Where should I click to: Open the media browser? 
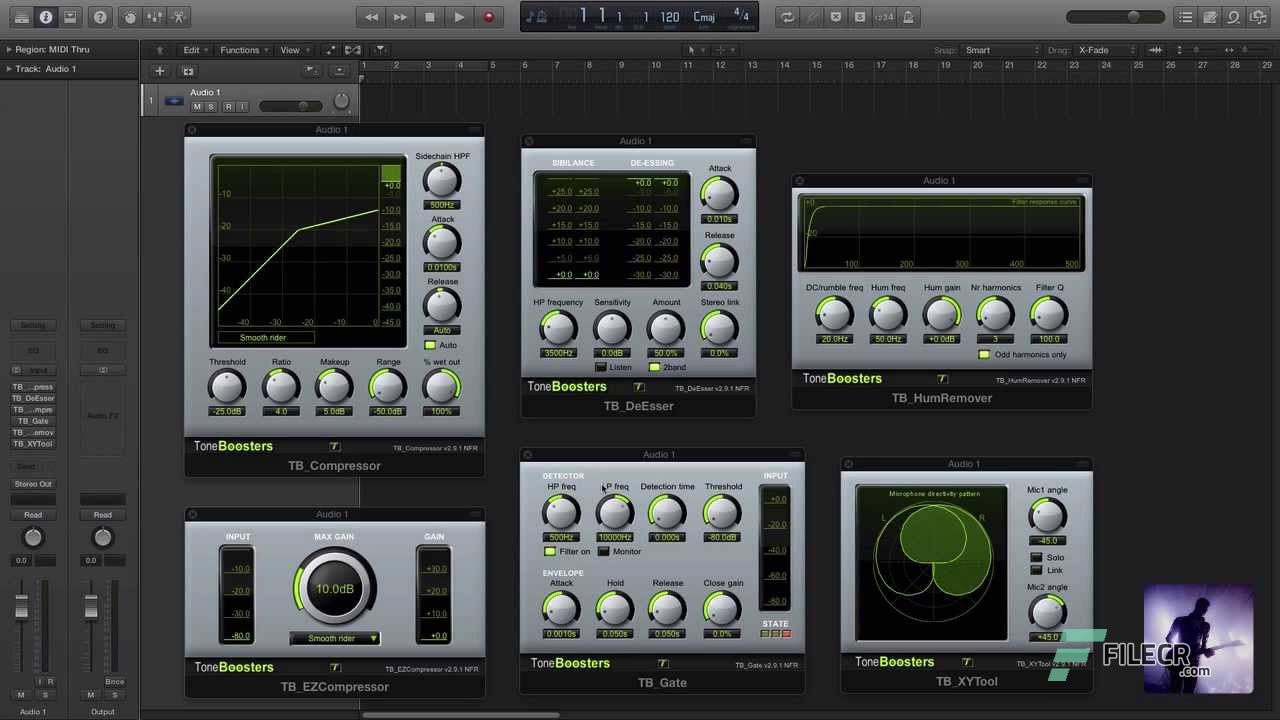tap(1258, 17)
